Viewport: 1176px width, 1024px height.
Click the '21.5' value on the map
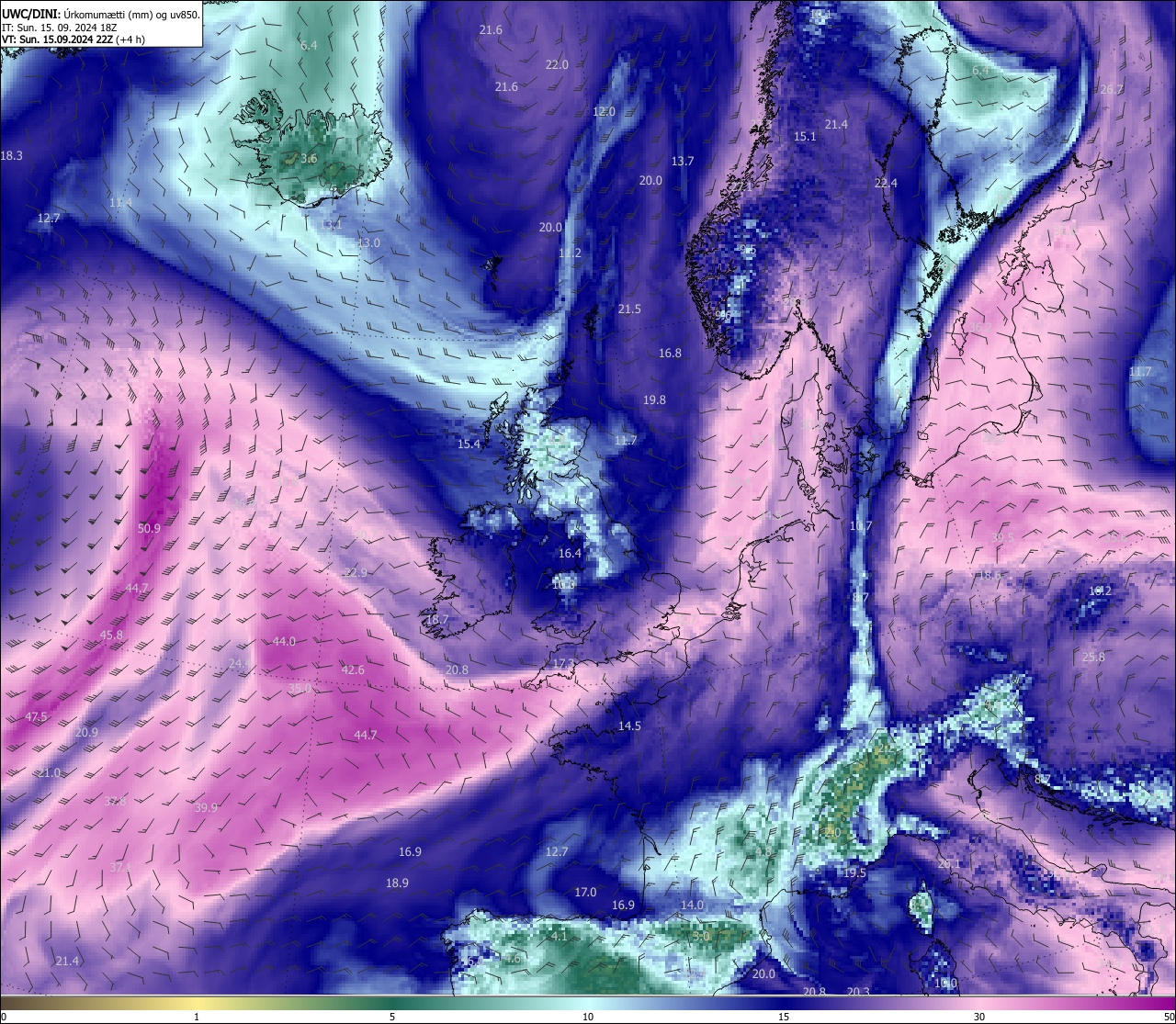click(629, 309)
